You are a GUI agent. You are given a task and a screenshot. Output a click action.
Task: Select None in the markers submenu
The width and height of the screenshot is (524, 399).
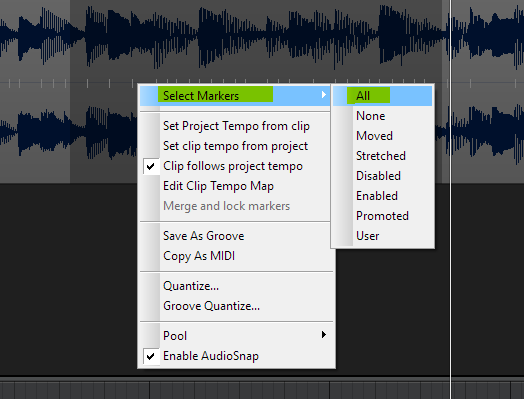(x=382, y=116)
